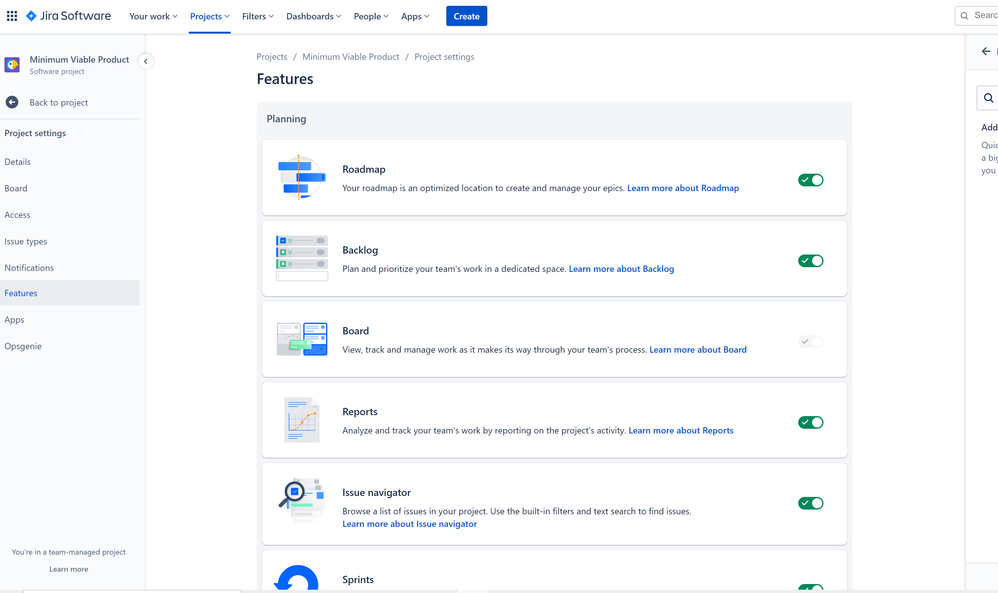Image resolution: width=998 pixels, height=593 pixels.
Task: Select Features in sidebar
Action: pos(69,293)
